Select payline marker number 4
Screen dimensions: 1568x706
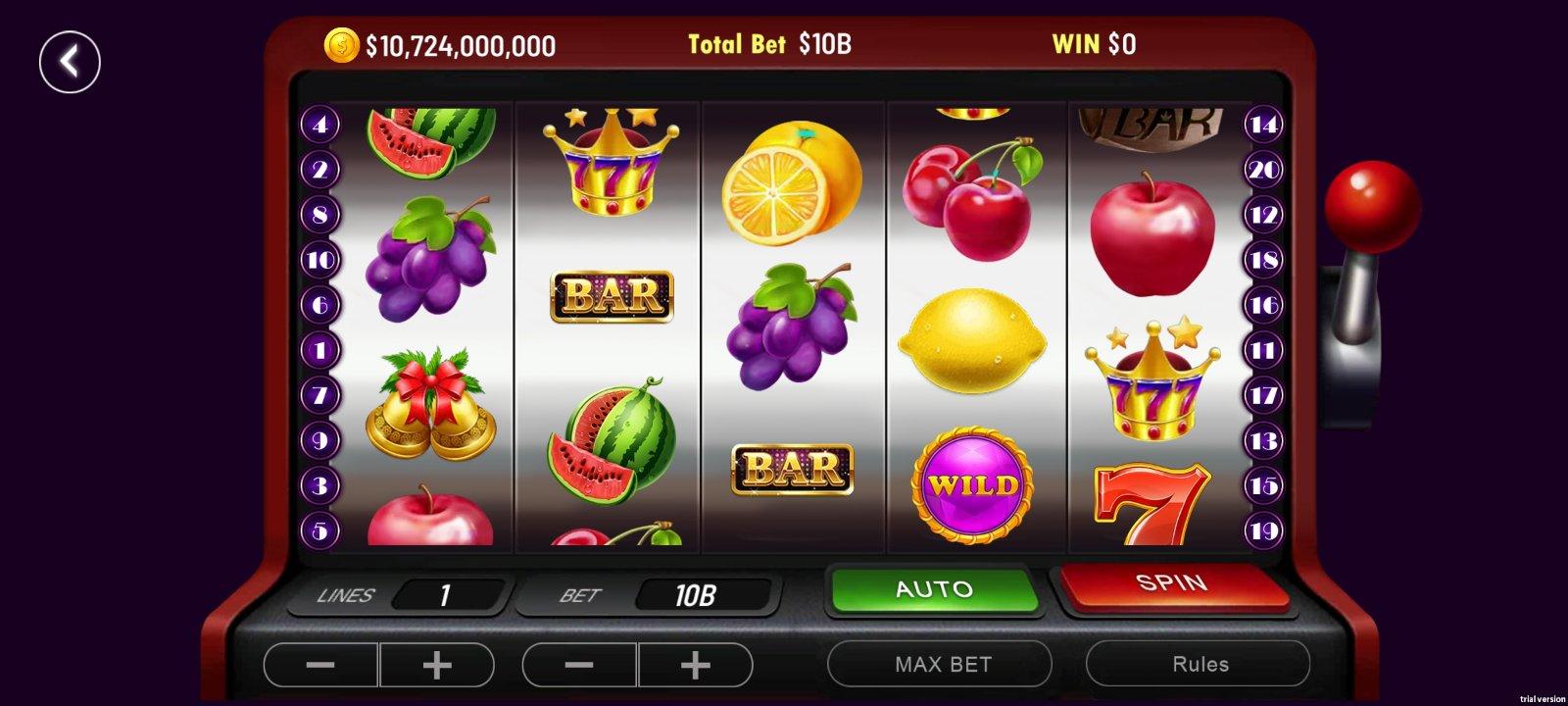[319, 125]
